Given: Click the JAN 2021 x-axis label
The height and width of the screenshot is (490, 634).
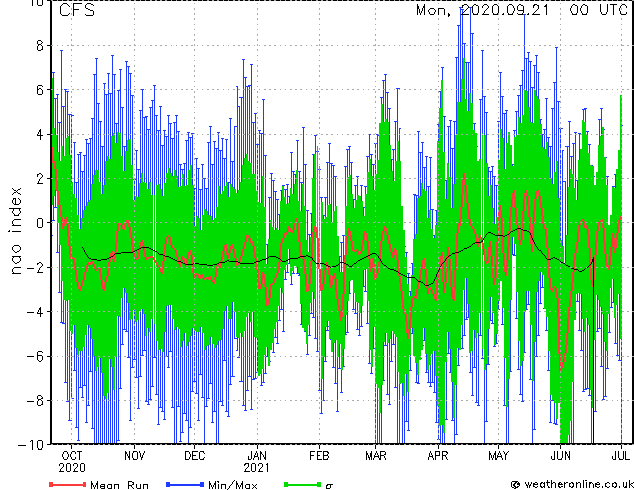Looking at the screenshot, I should click(257, 462).
